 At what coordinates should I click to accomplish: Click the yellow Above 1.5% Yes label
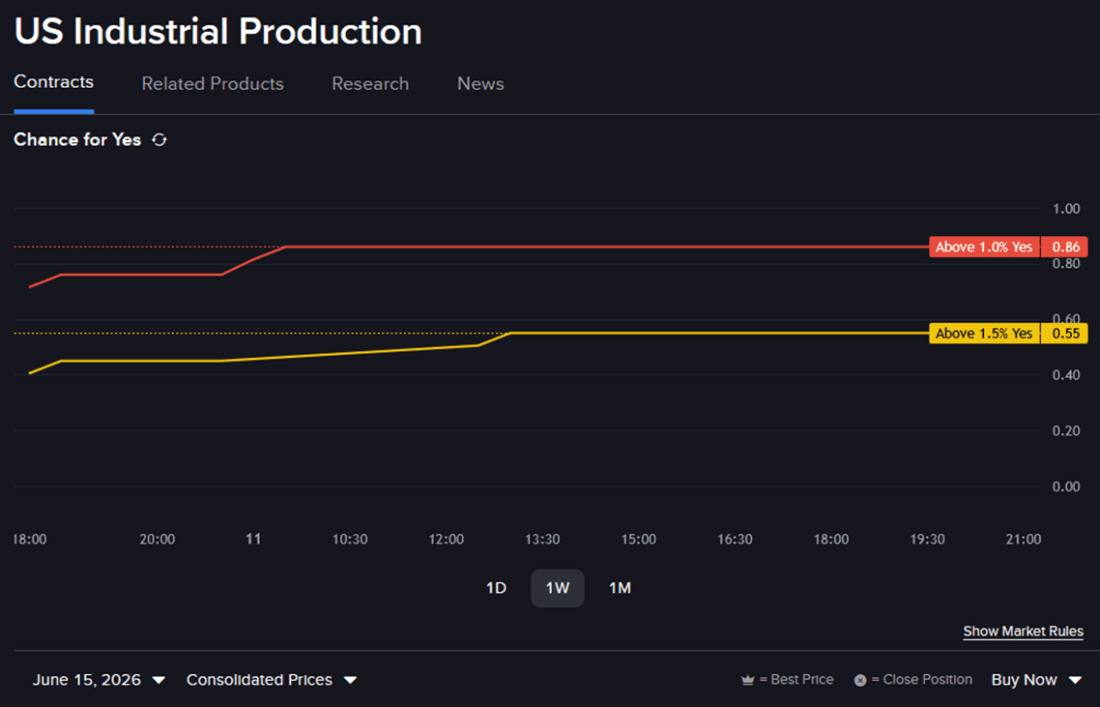pyautogui.click(x=984, y=333)
